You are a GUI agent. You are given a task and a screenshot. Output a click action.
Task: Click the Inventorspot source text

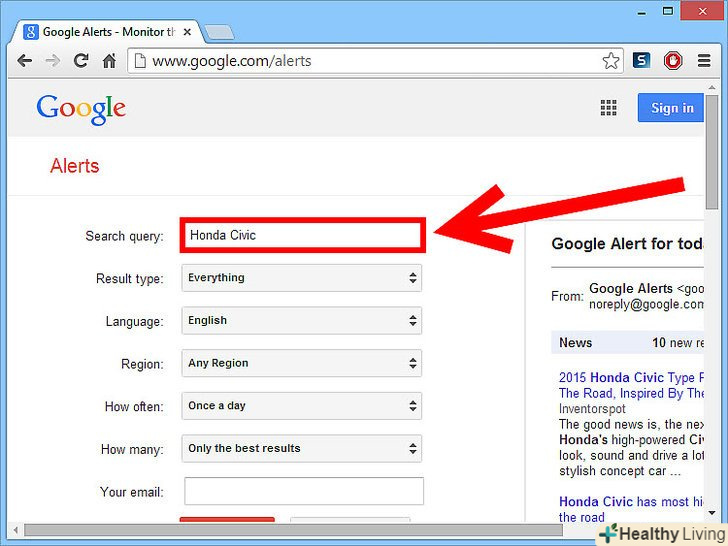point(592,409)
